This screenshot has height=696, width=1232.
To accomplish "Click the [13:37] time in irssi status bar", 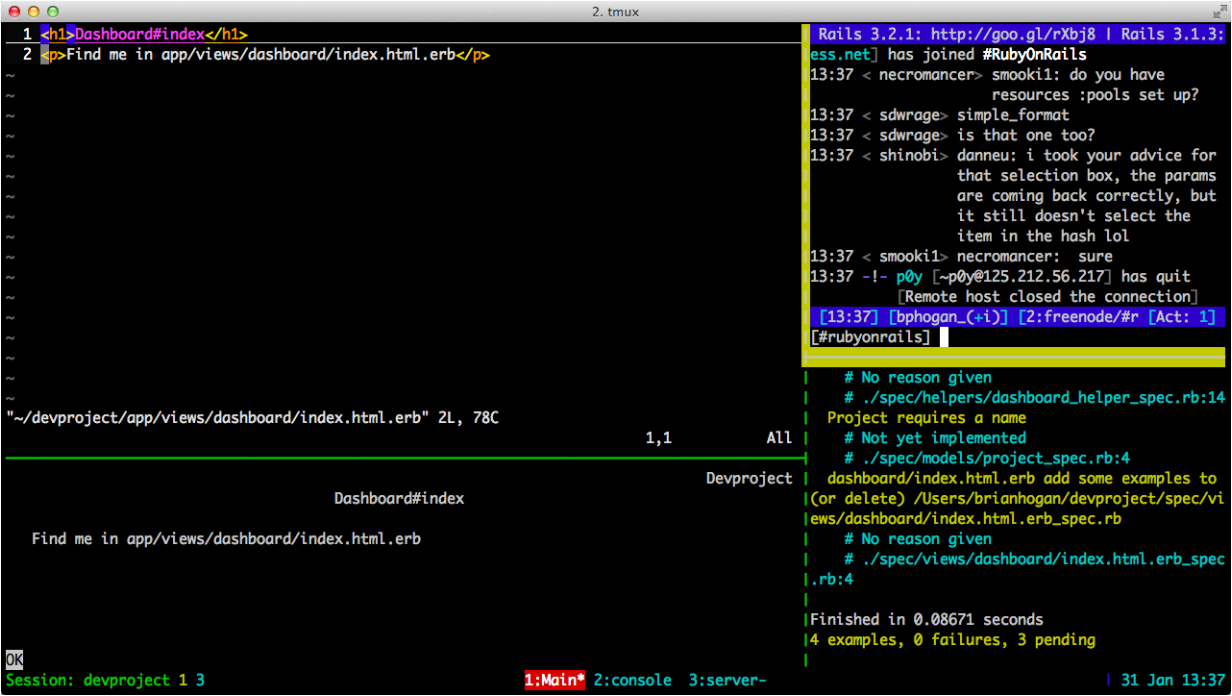I will [x=847, y=317].
